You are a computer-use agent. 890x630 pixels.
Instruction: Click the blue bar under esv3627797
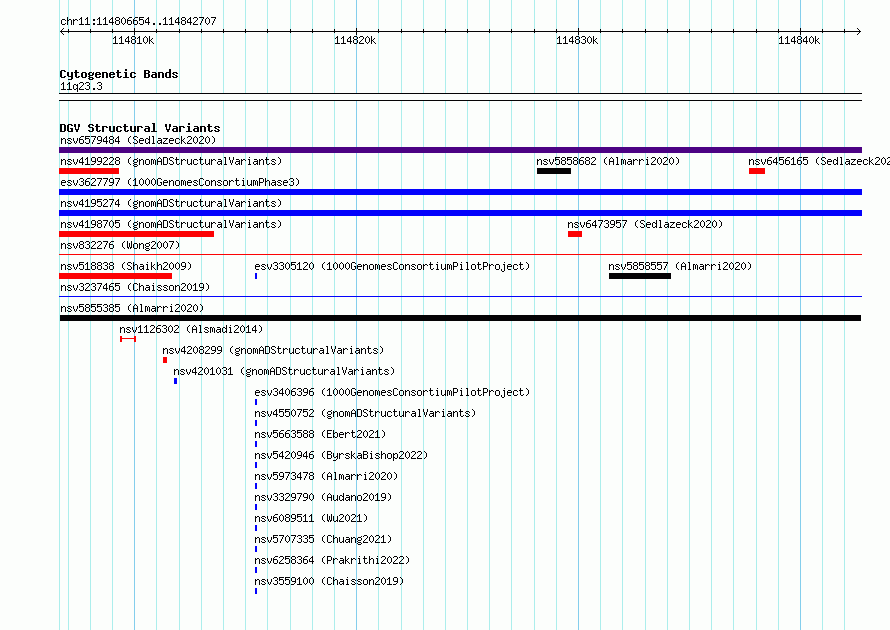(x=460, y=192)
